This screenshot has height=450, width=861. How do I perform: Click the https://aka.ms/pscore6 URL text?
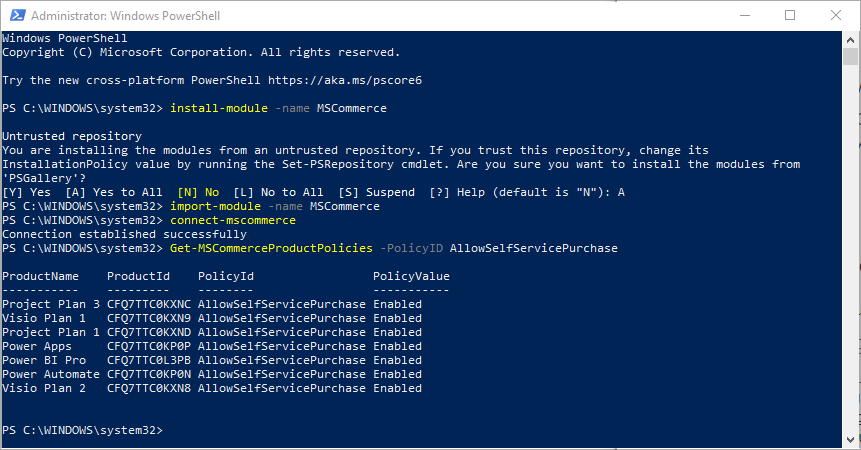345,80
